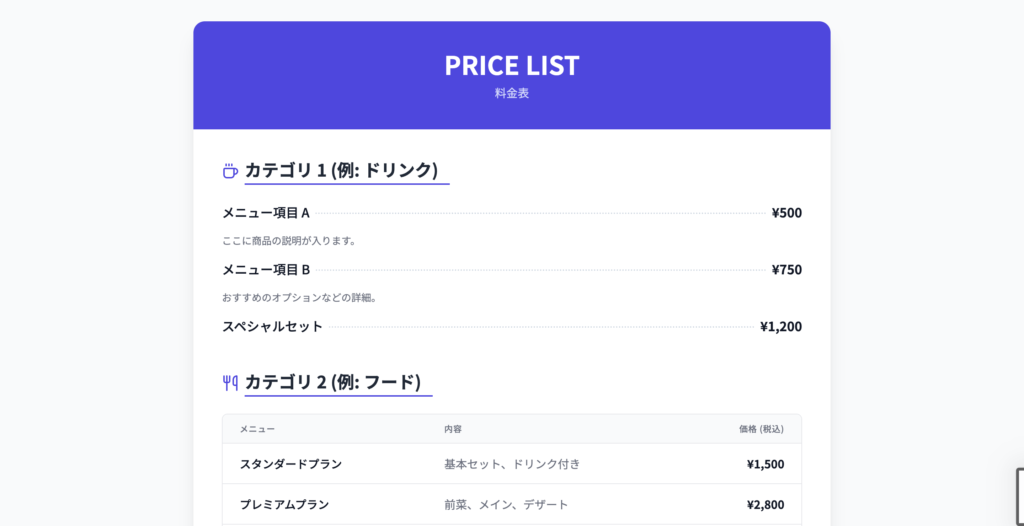Click the ¥750 price

pyautogui.click(x=786, y=270)
